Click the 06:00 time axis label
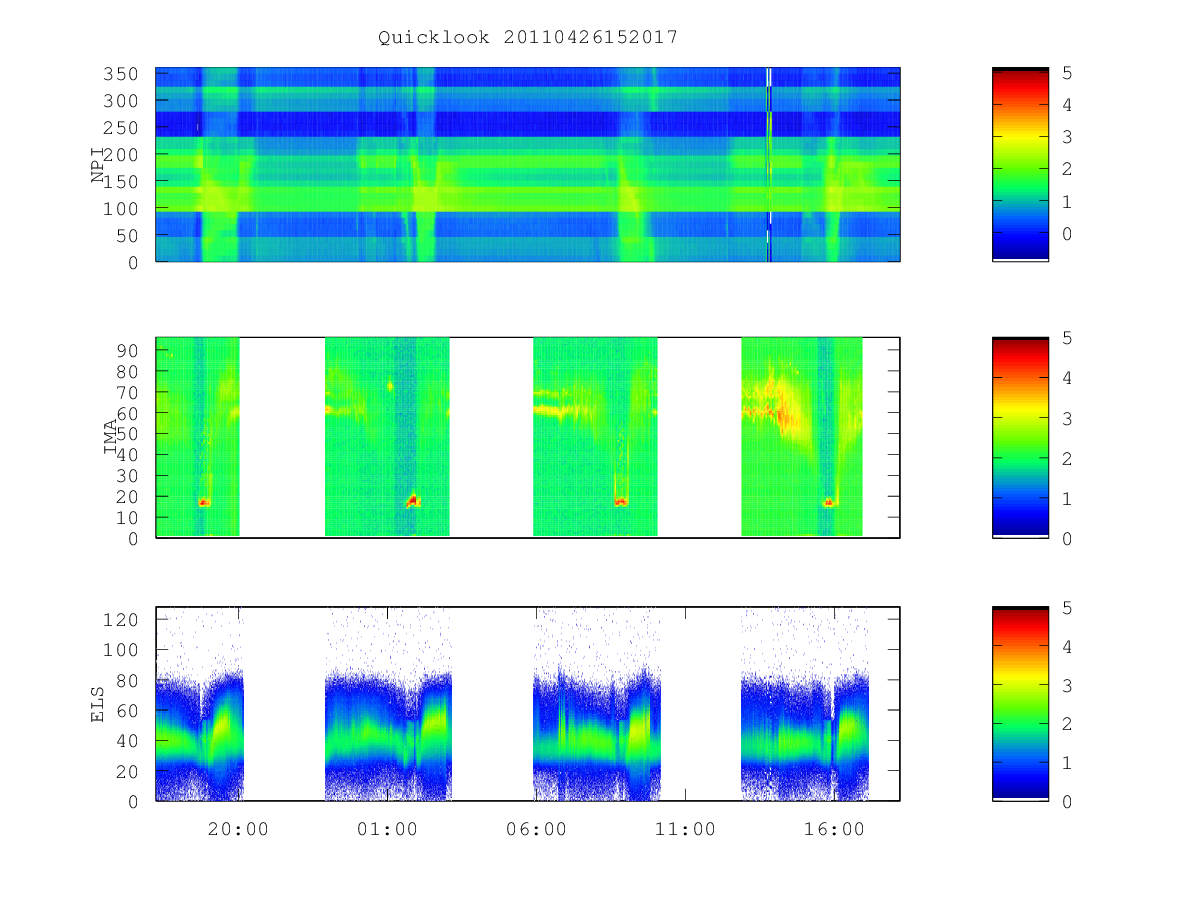This screenshot has height=900, width=1200. pyautogui.click(x=536, y=829)
